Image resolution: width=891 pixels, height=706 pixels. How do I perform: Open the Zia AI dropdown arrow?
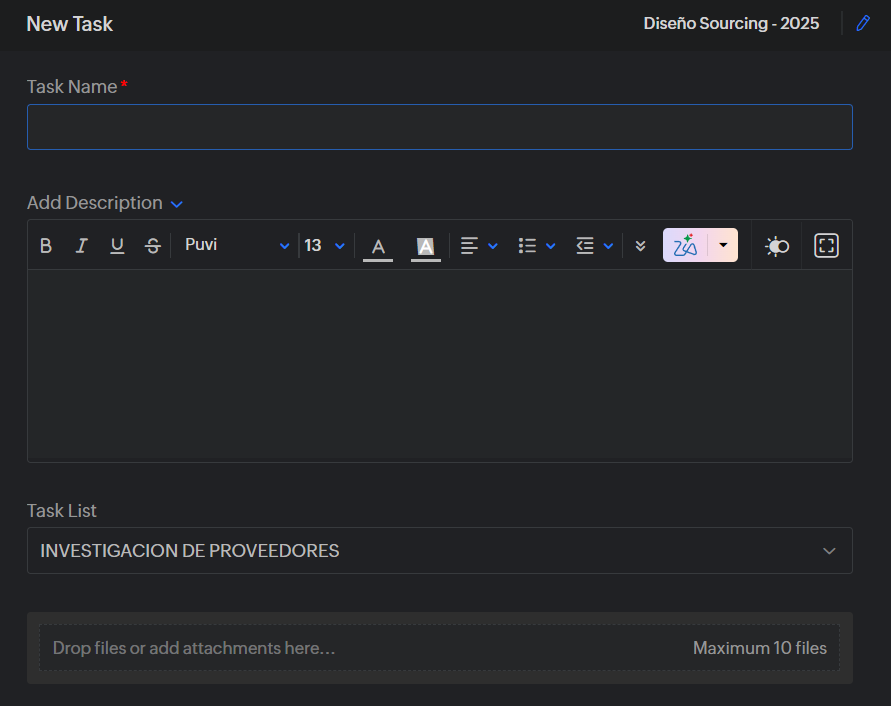pos(723,245)
